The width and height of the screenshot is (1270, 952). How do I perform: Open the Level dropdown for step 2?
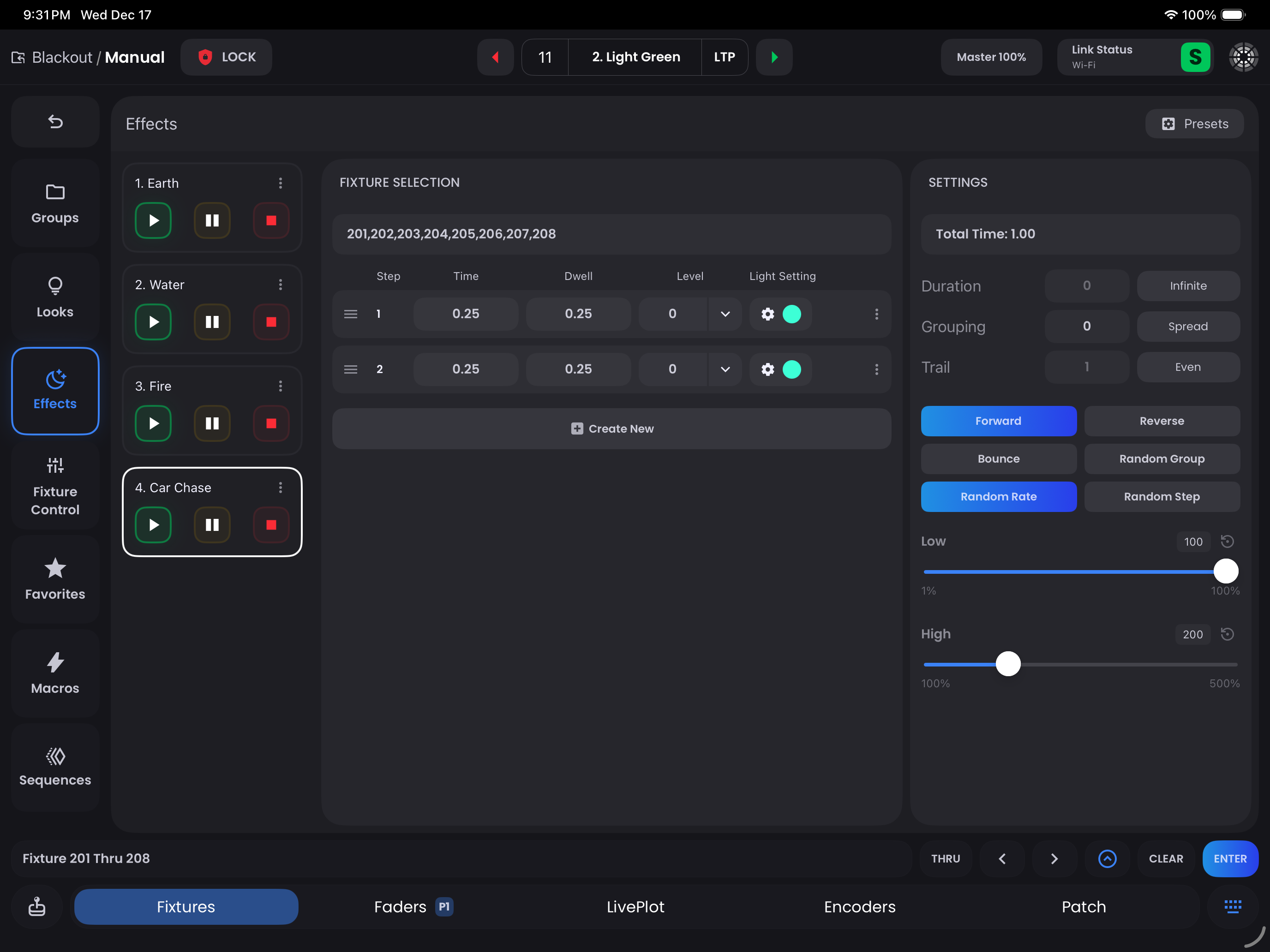pyautogui.click(x=725, y=369)
